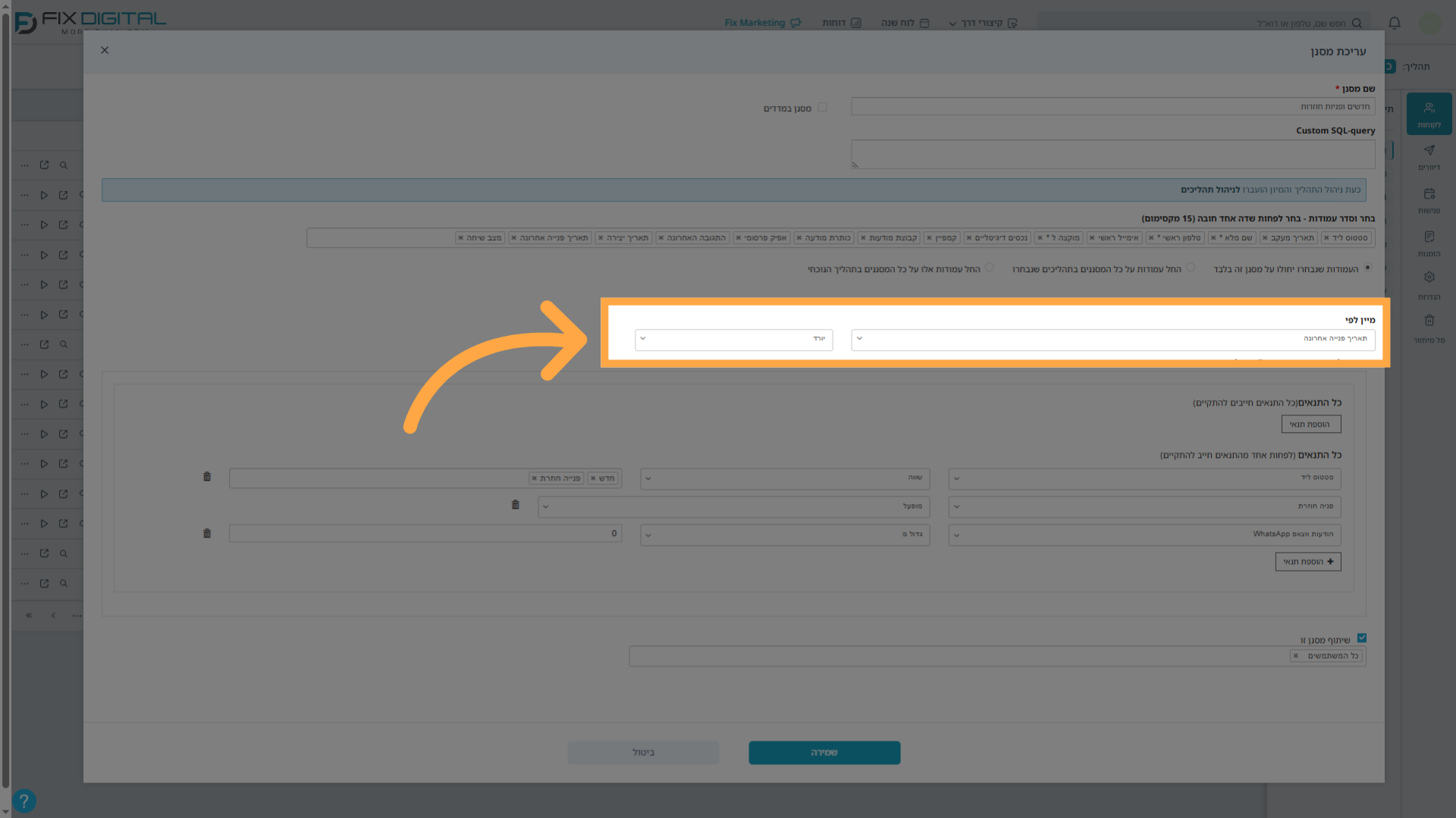
Task: Add condition under all-must-match section
Action: (x=1311, y=425)
